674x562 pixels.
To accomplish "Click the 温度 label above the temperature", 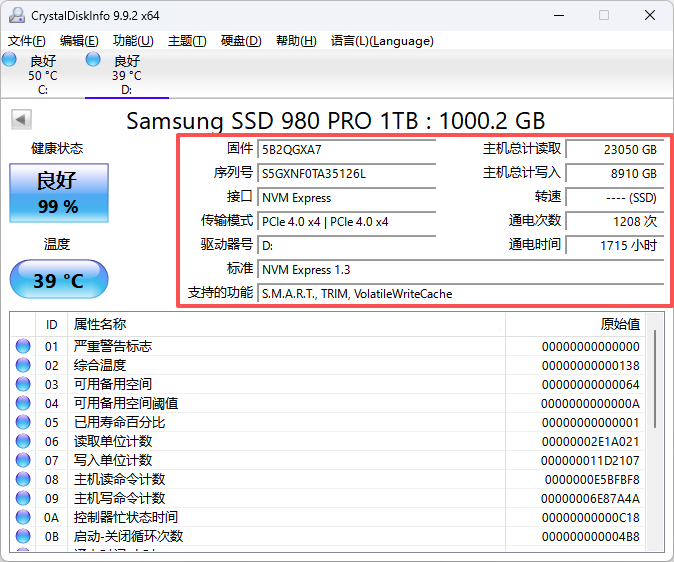I will [57, 244].
